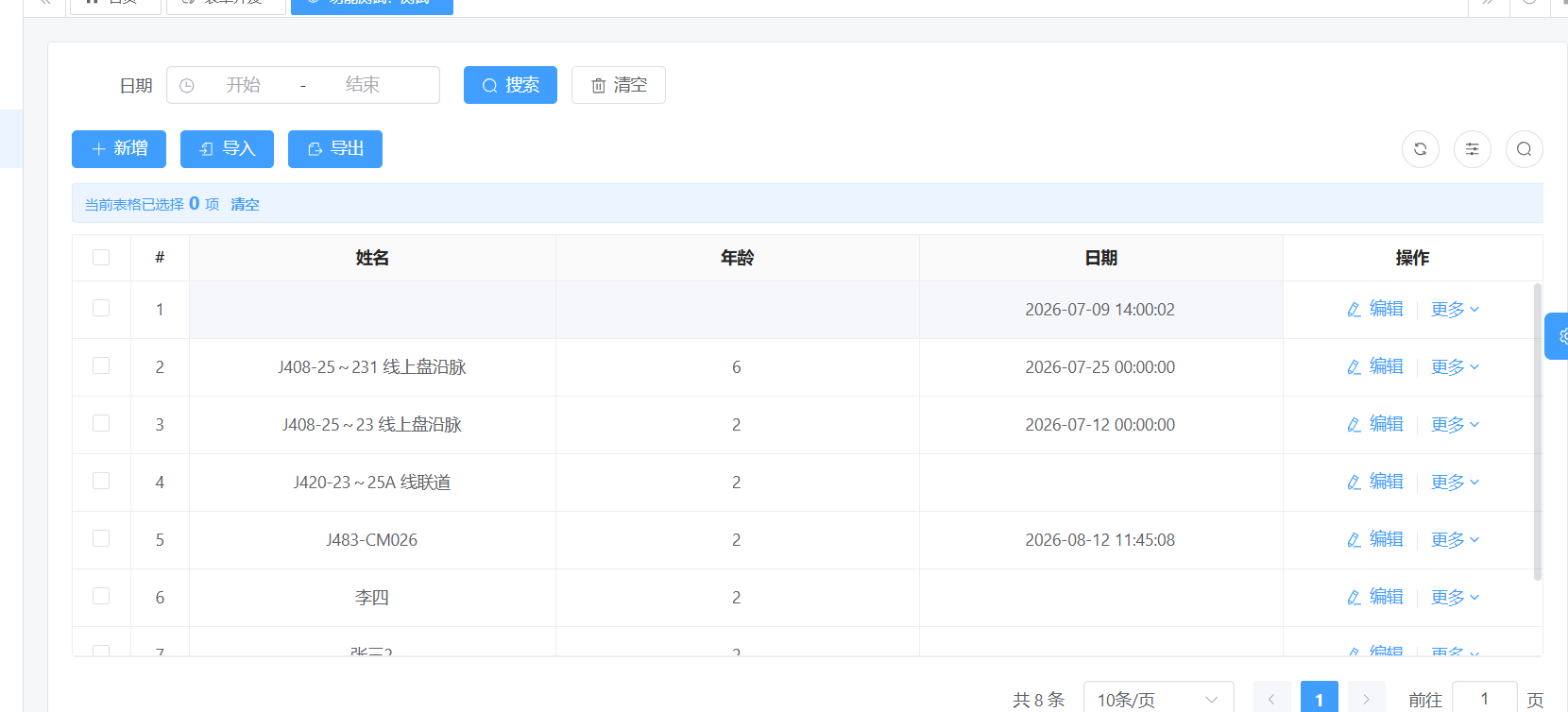Click the 结束 end date field
1568x712 pixels.
coord(363,85)
